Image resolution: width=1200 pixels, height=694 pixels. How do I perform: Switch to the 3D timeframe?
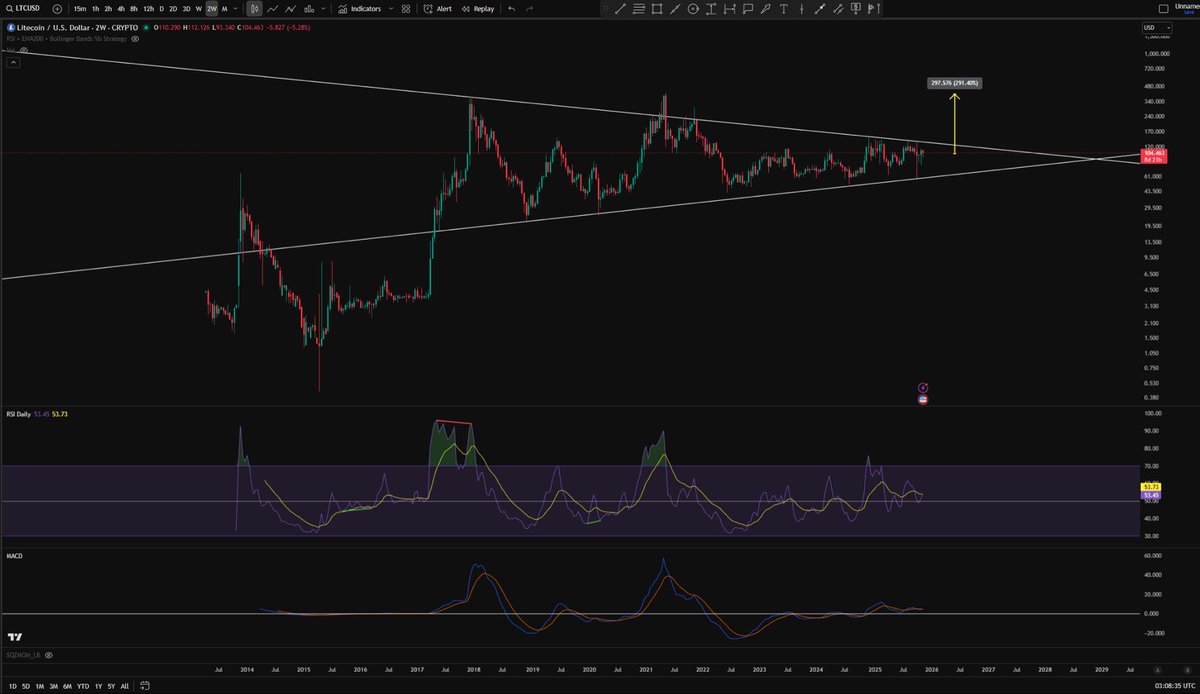coord(186,9)
